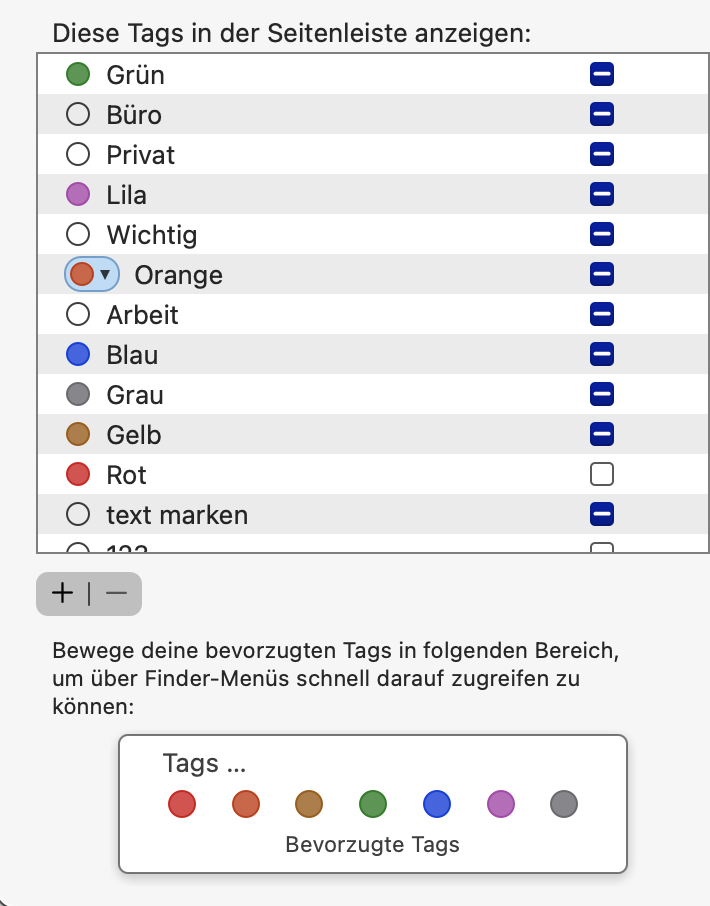Click the red swatch in Bevorzugte Tags
This screenshot has width=710, height=906.
click(182, 803)
